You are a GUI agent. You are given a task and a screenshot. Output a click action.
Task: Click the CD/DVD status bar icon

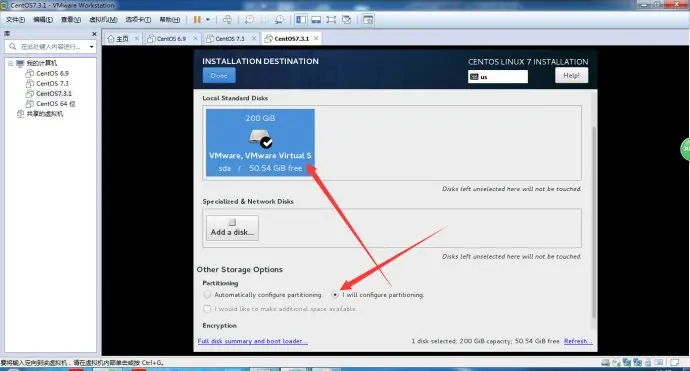pos(616,363)
